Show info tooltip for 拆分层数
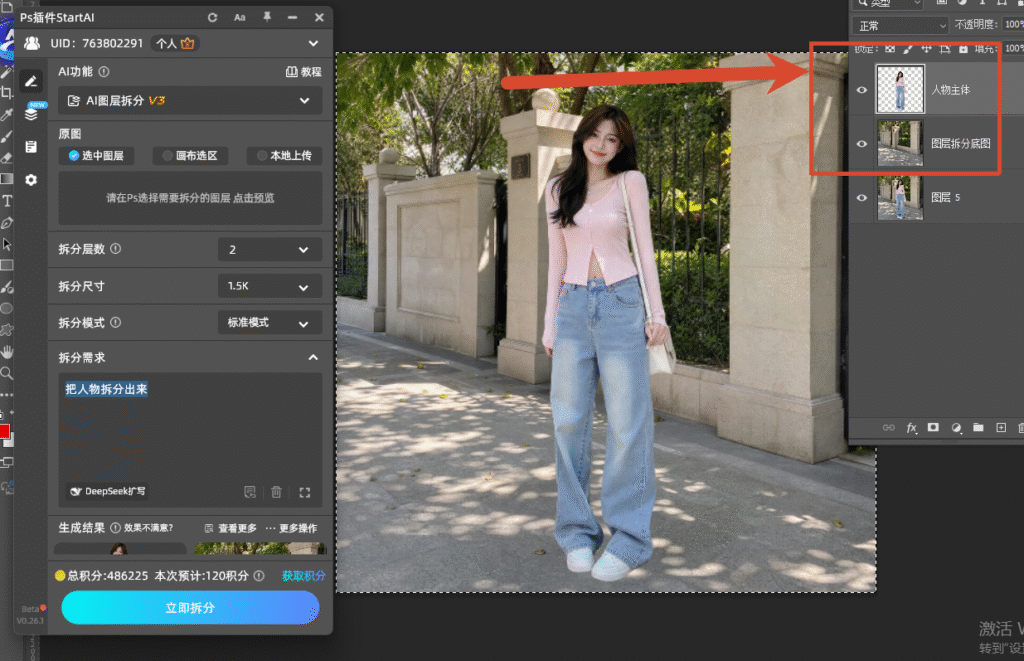1024x661 pixels. (116, 249)
